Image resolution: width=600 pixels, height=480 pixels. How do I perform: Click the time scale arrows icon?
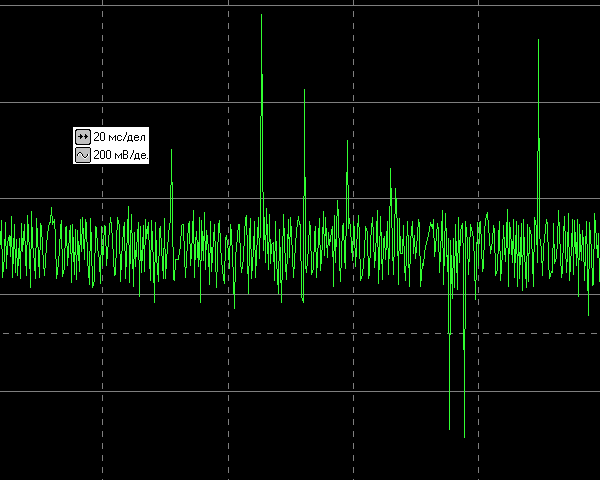click(83, 137)
